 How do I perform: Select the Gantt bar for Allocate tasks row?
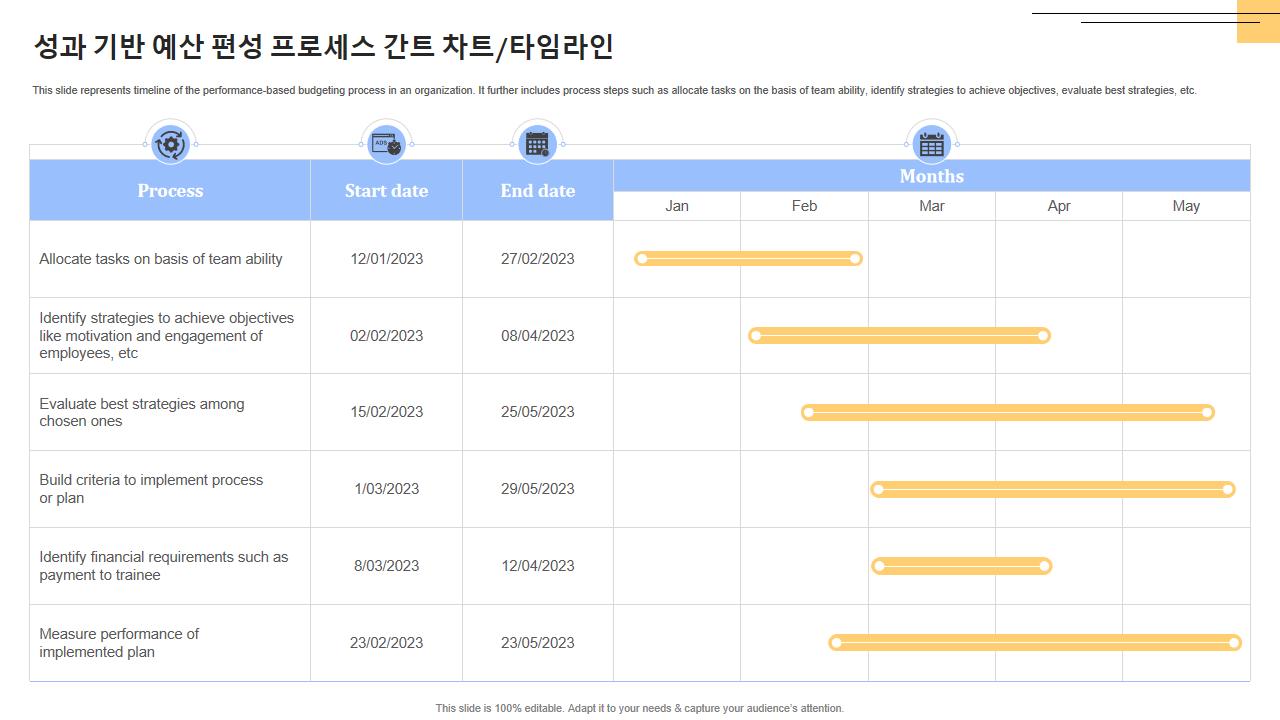coord(748,259)
